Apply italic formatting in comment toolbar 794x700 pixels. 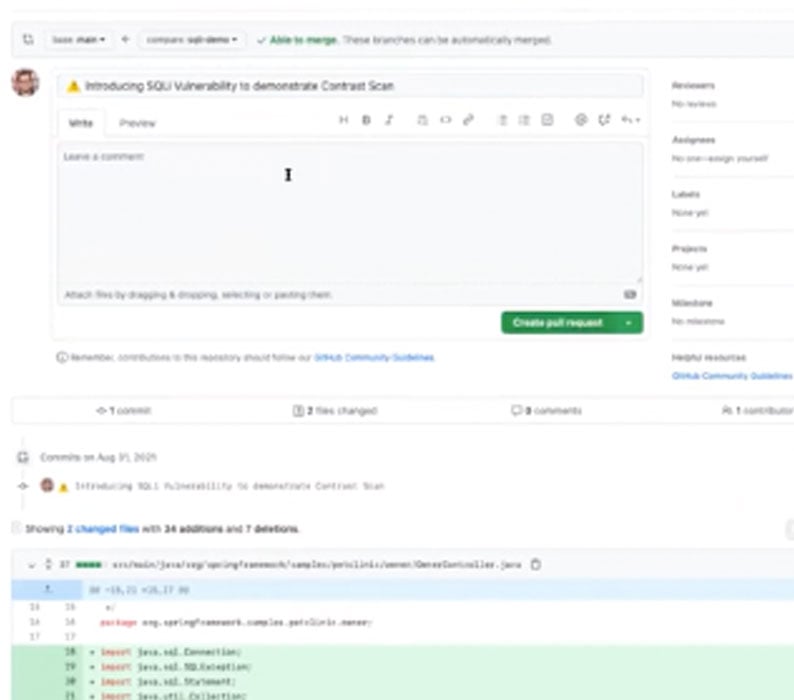coord(389,120)
